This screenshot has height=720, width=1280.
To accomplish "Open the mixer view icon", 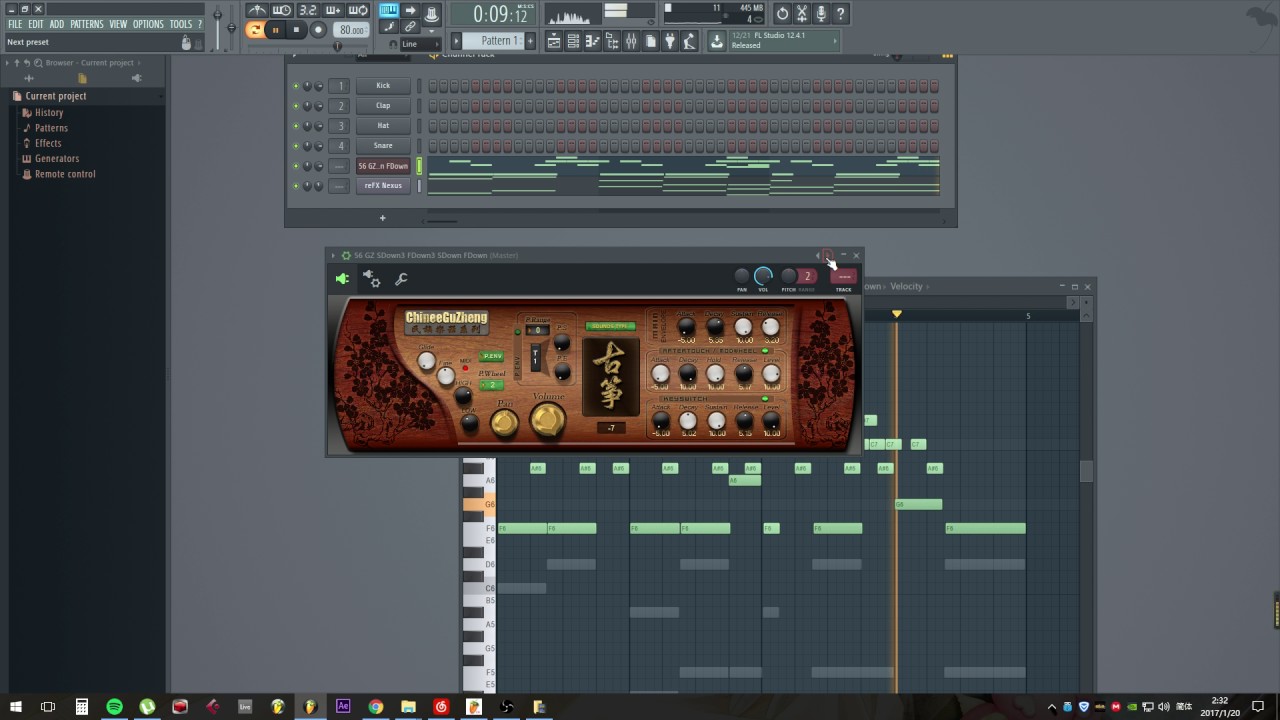I will (631, 41).
